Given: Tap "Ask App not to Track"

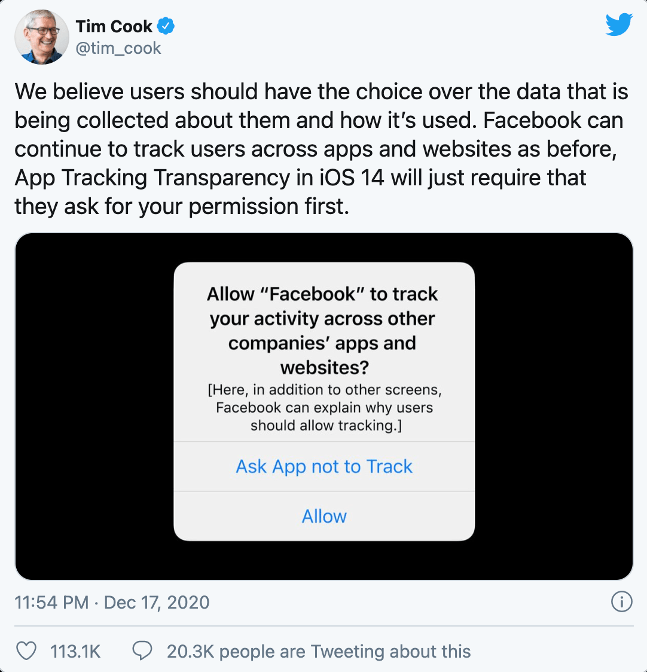Looking at the screenshot, I should click(324, 466).
